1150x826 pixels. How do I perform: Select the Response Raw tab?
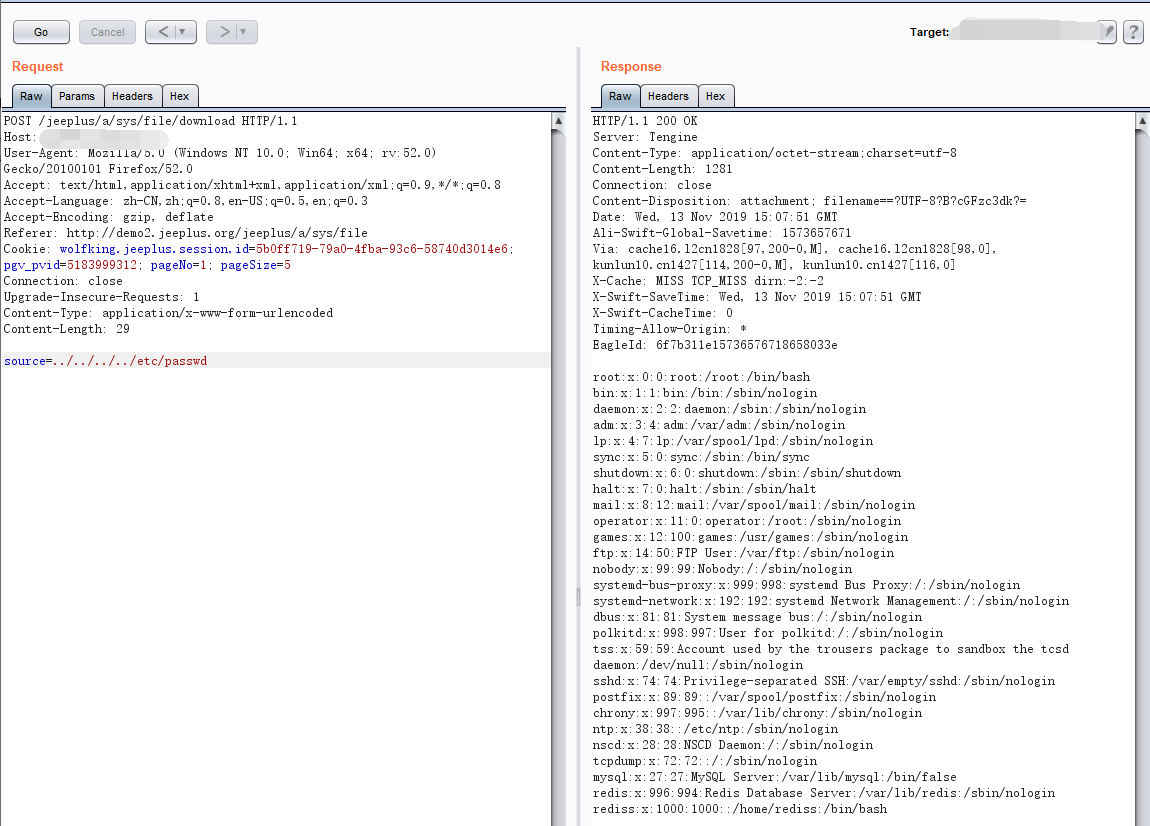[x=620, y=96]
